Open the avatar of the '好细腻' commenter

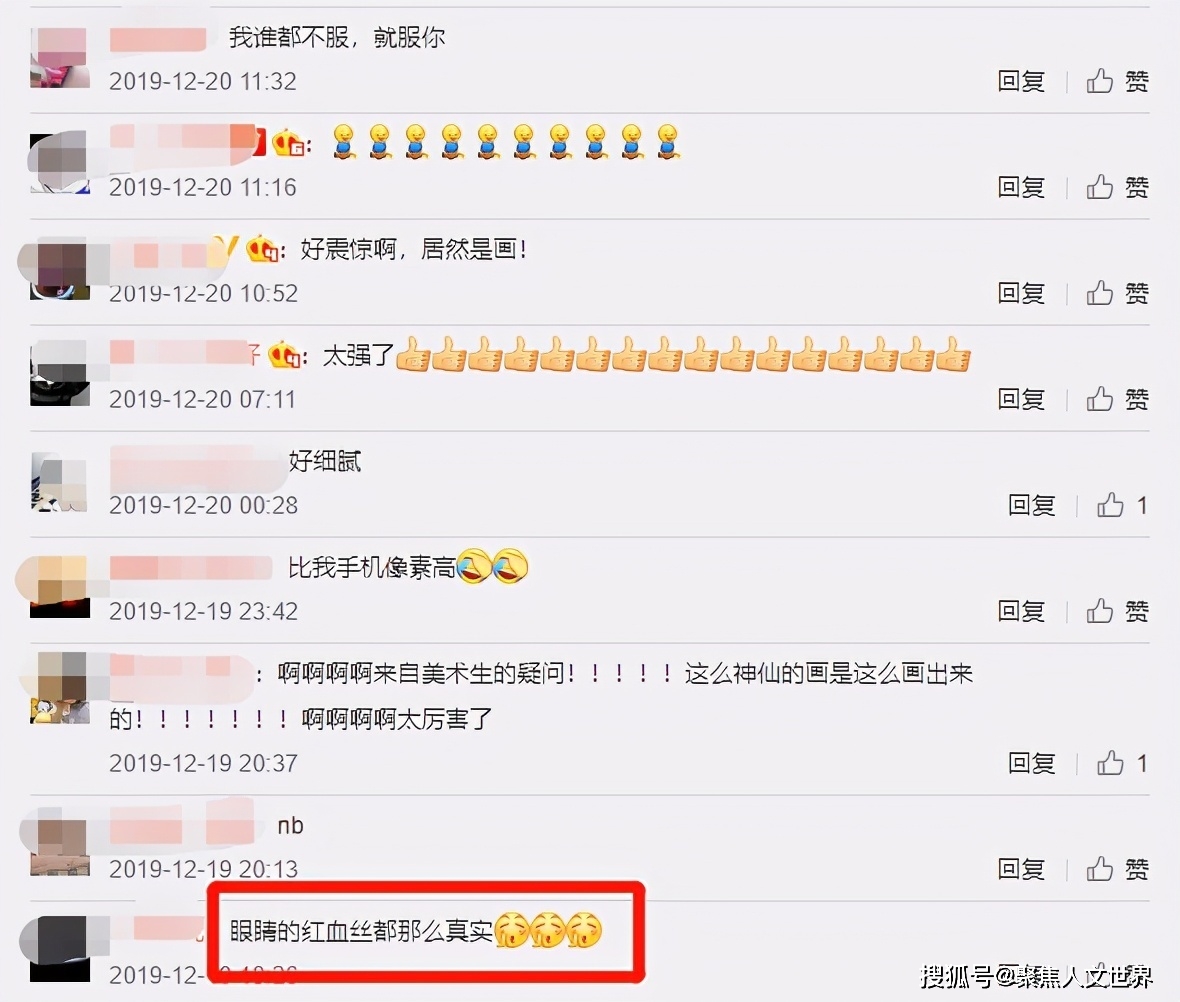click(x=59, y=483)
